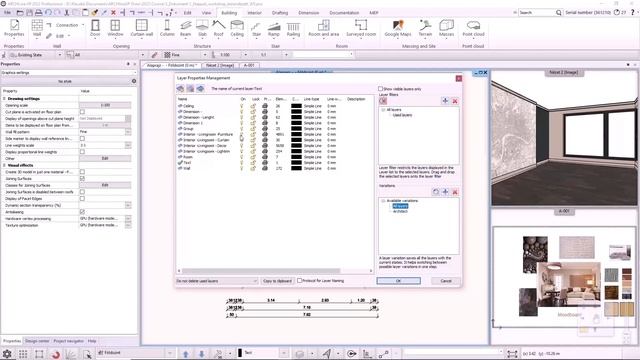The height and width of the screenshot is (360, 640).
Task: Click the print icon in quick toolbar
Action: pos(38,13)
